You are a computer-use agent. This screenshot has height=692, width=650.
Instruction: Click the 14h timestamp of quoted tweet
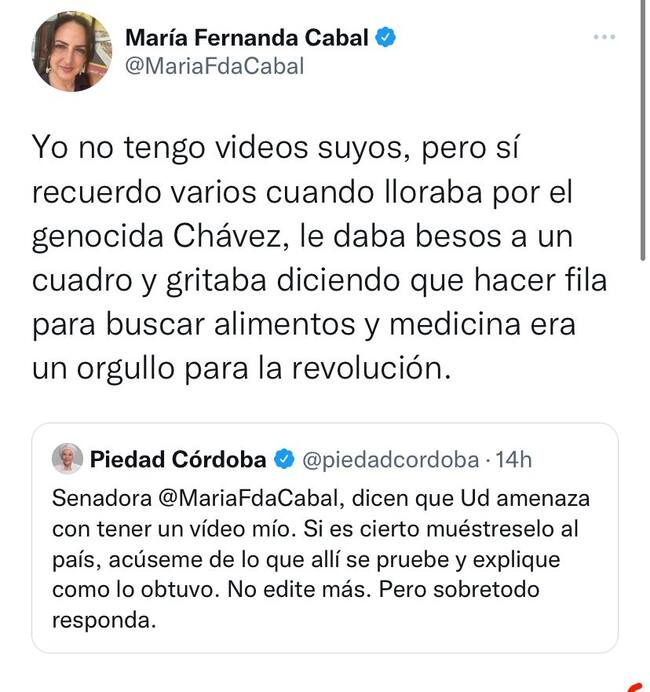tap(514, 460)
